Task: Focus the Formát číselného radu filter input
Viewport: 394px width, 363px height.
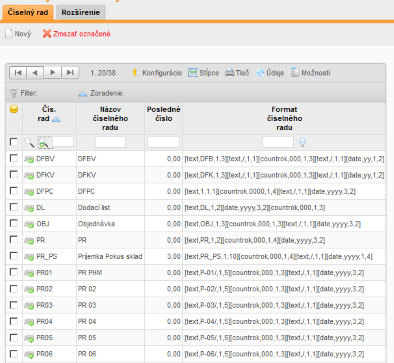Action: pyautogui.click(x=278, y=142)
